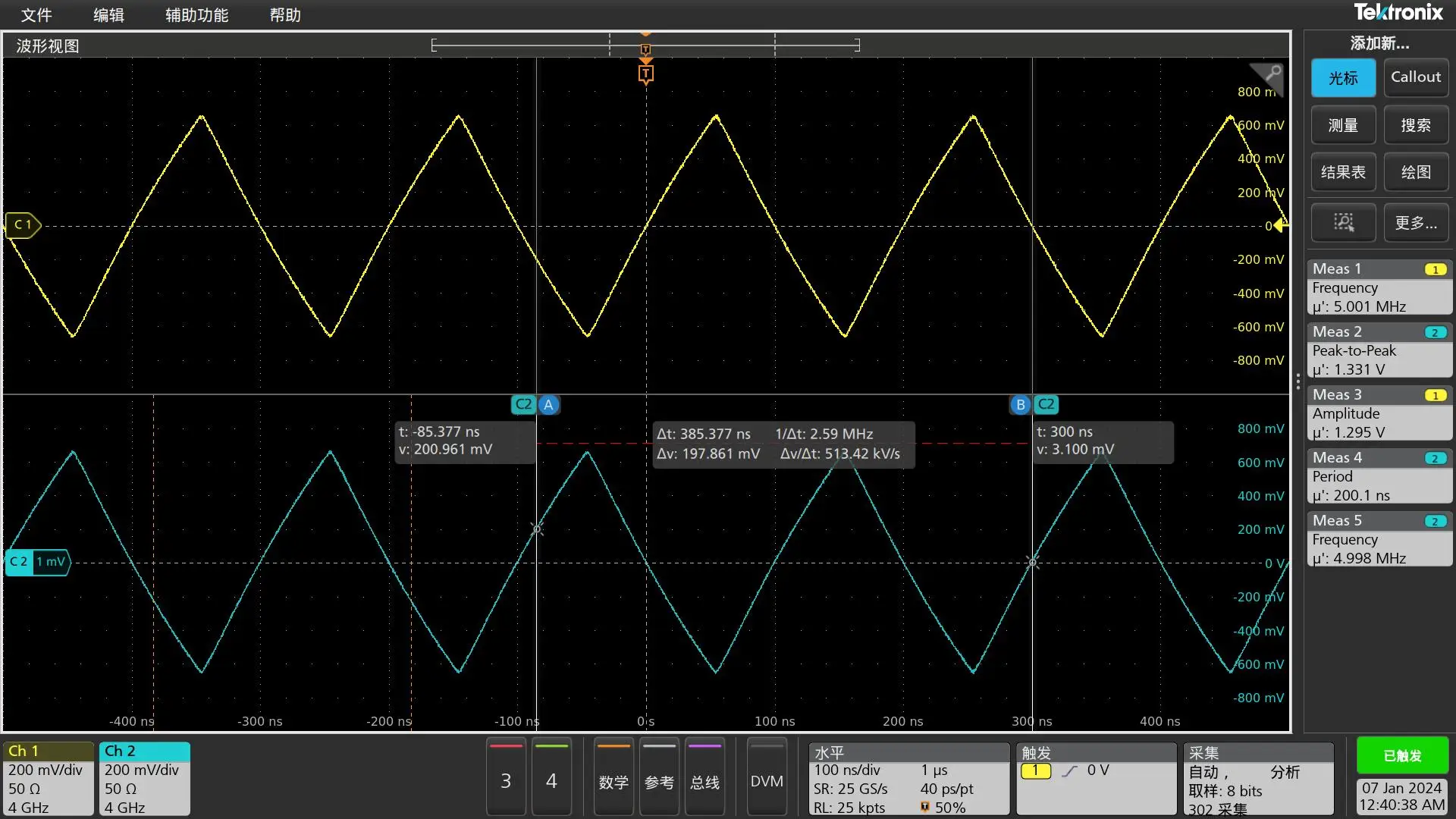The width and height of the screenshot is (1456, 819).
Task: Click the Callout button
Action: tap(1415, 77)
